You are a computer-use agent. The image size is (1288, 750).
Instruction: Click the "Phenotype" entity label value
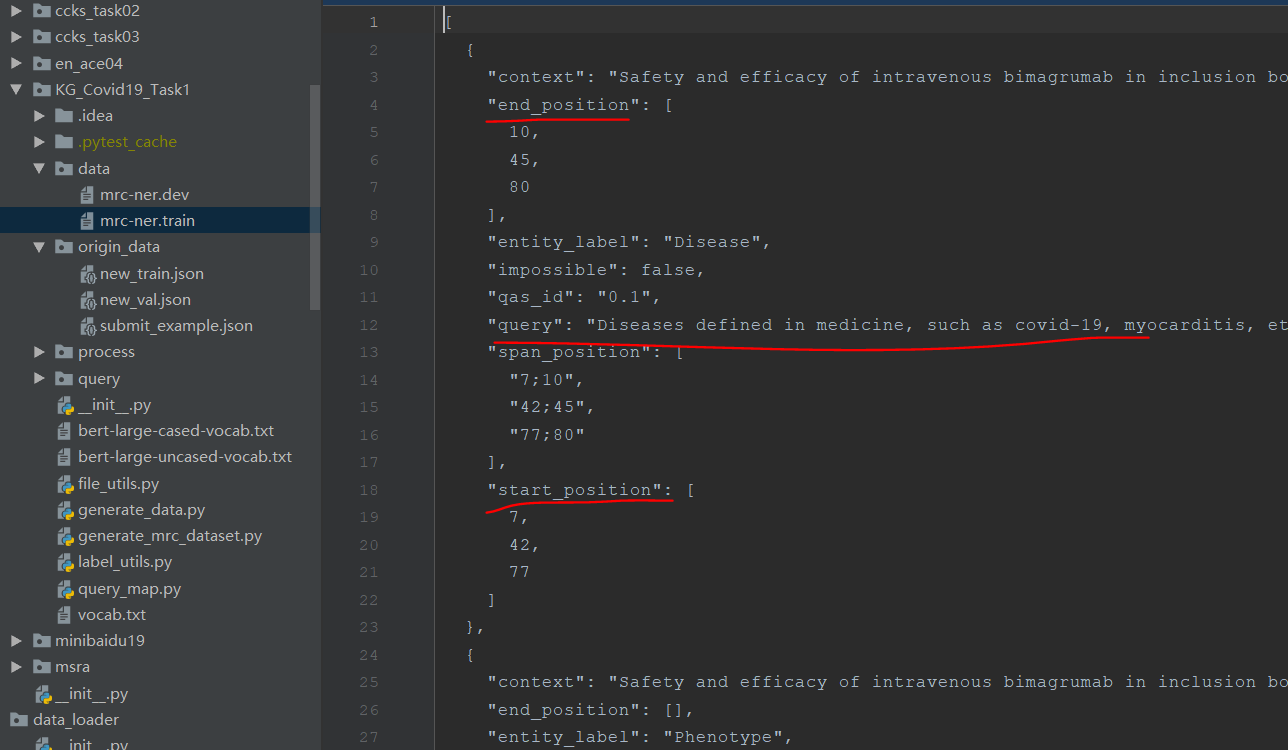724,737
